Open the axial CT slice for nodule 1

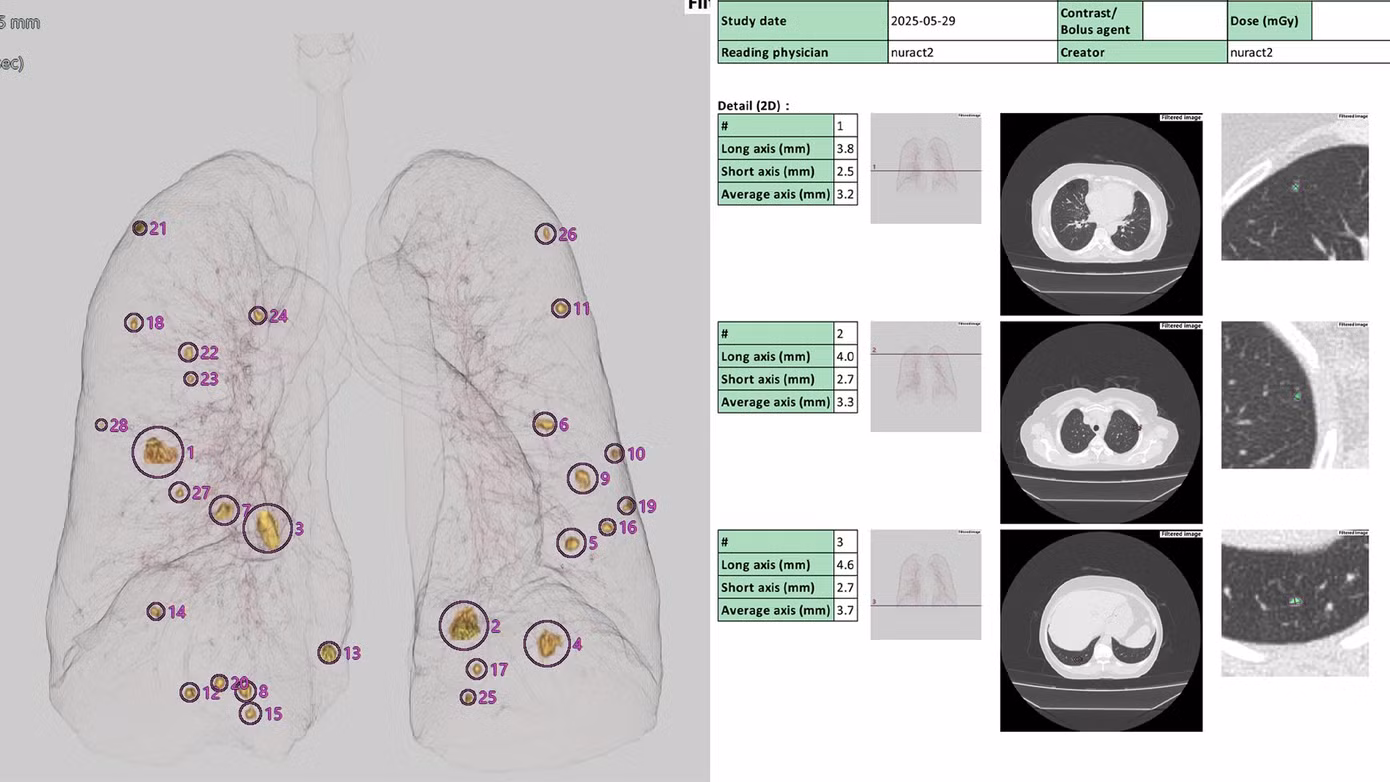click(1101, 214)
